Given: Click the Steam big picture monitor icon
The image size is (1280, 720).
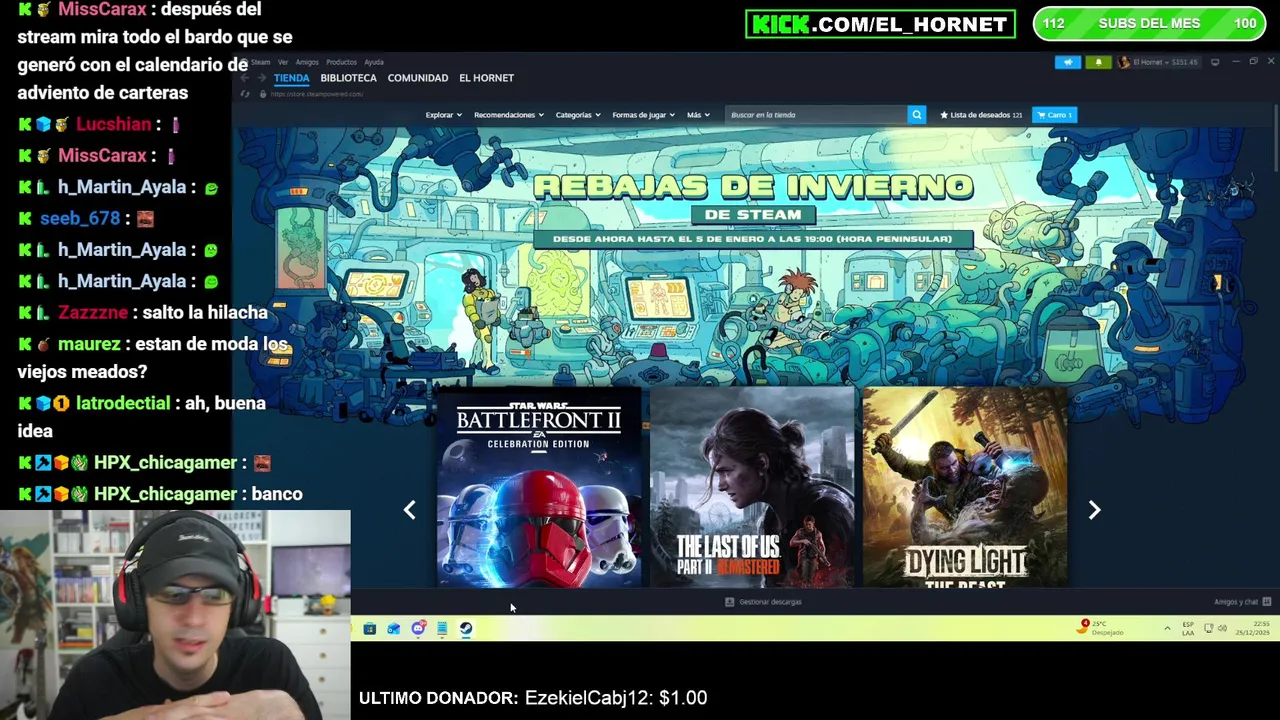Looking at the screenshot, I should [1215, 62].
